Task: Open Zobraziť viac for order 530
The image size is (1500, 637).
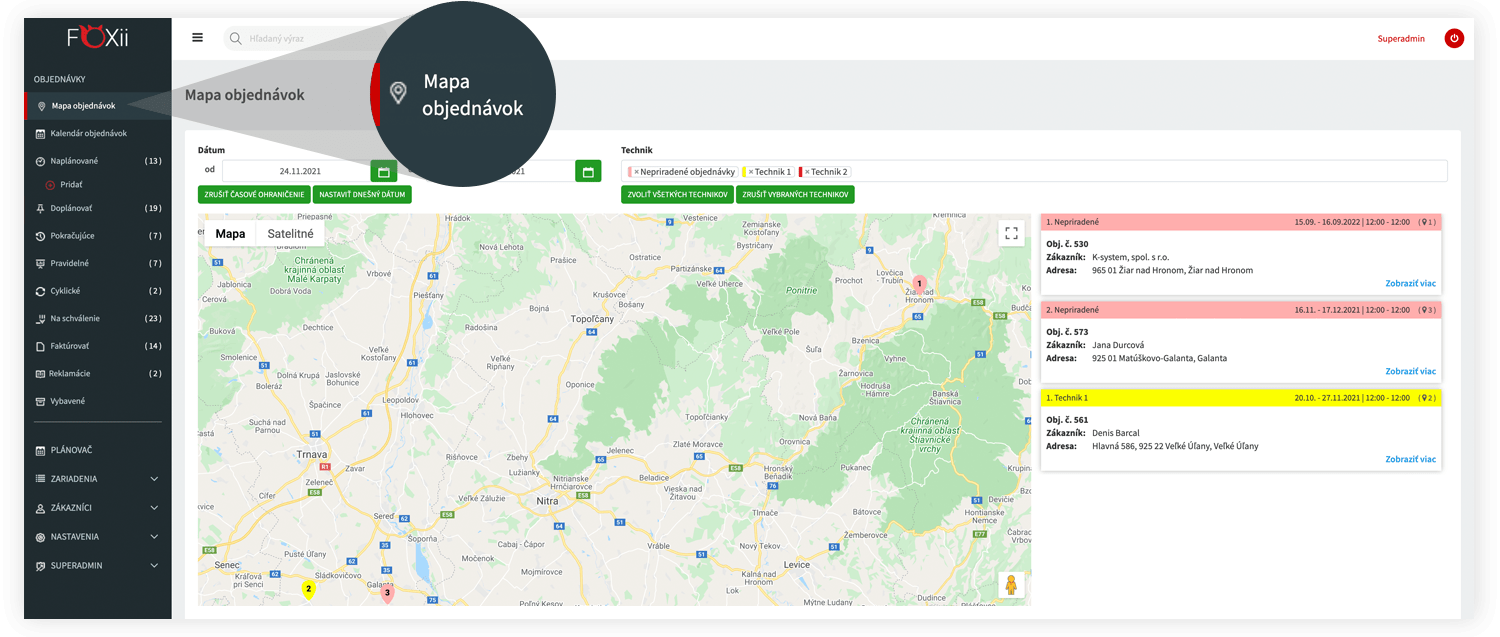Action: (x=1410, y=283)
